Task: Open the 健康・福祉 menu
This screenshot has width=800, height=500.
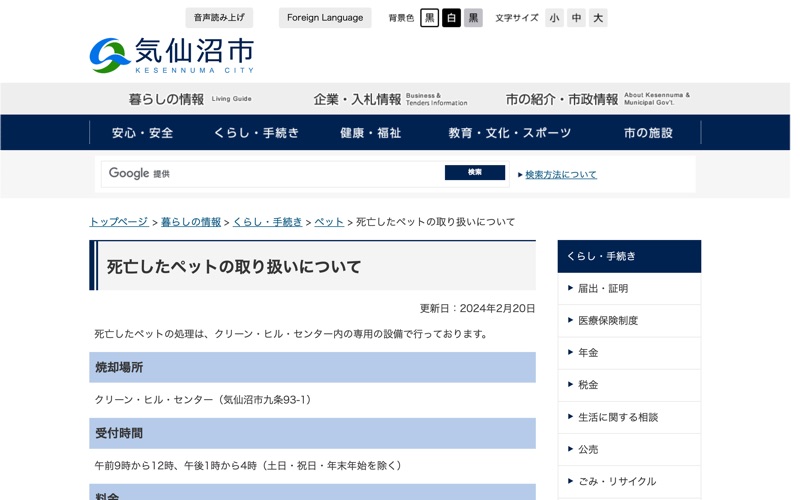Action: [x=370, y=133]
